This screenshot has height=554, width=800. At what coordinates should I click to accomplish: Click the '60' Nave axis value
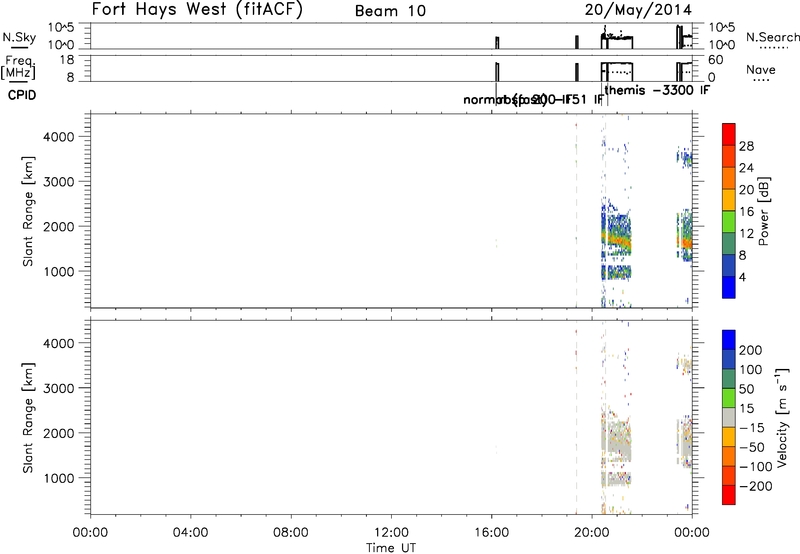coord(716,60)
